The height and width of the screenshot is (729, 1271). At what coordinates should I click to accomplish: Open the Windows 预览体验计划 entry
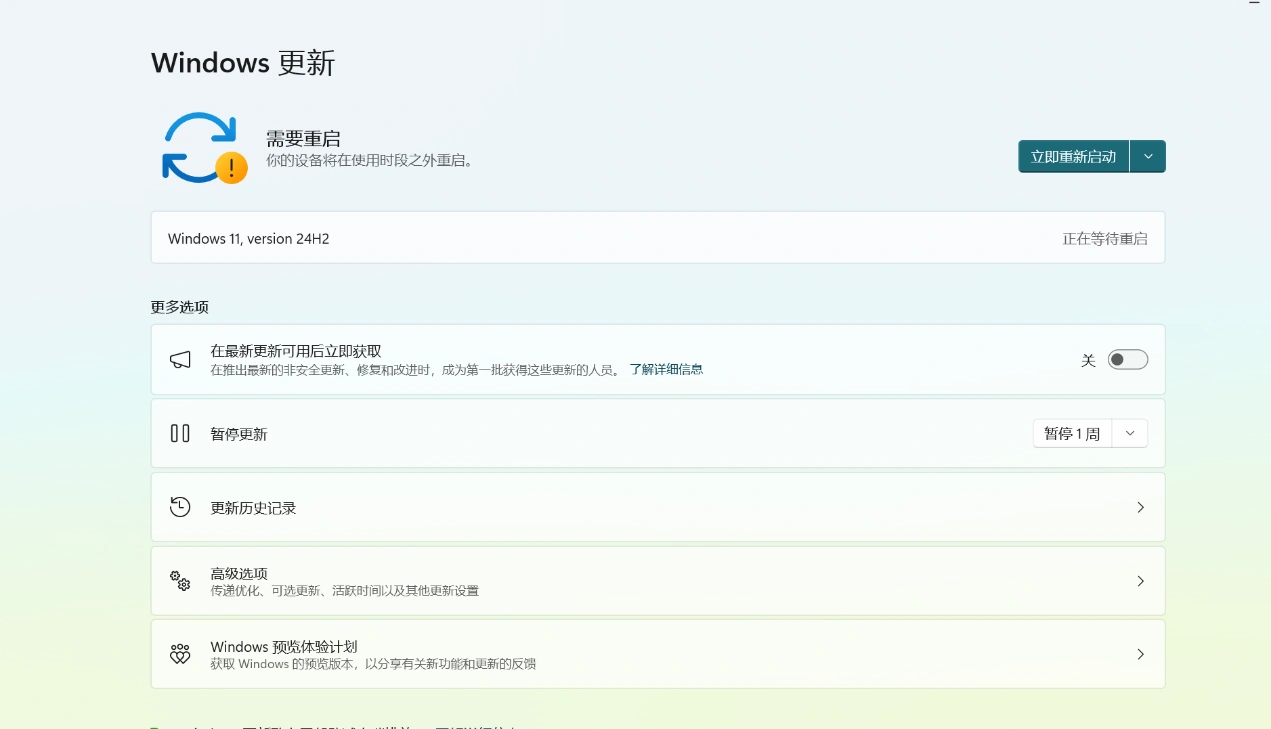tap(658, 654)
